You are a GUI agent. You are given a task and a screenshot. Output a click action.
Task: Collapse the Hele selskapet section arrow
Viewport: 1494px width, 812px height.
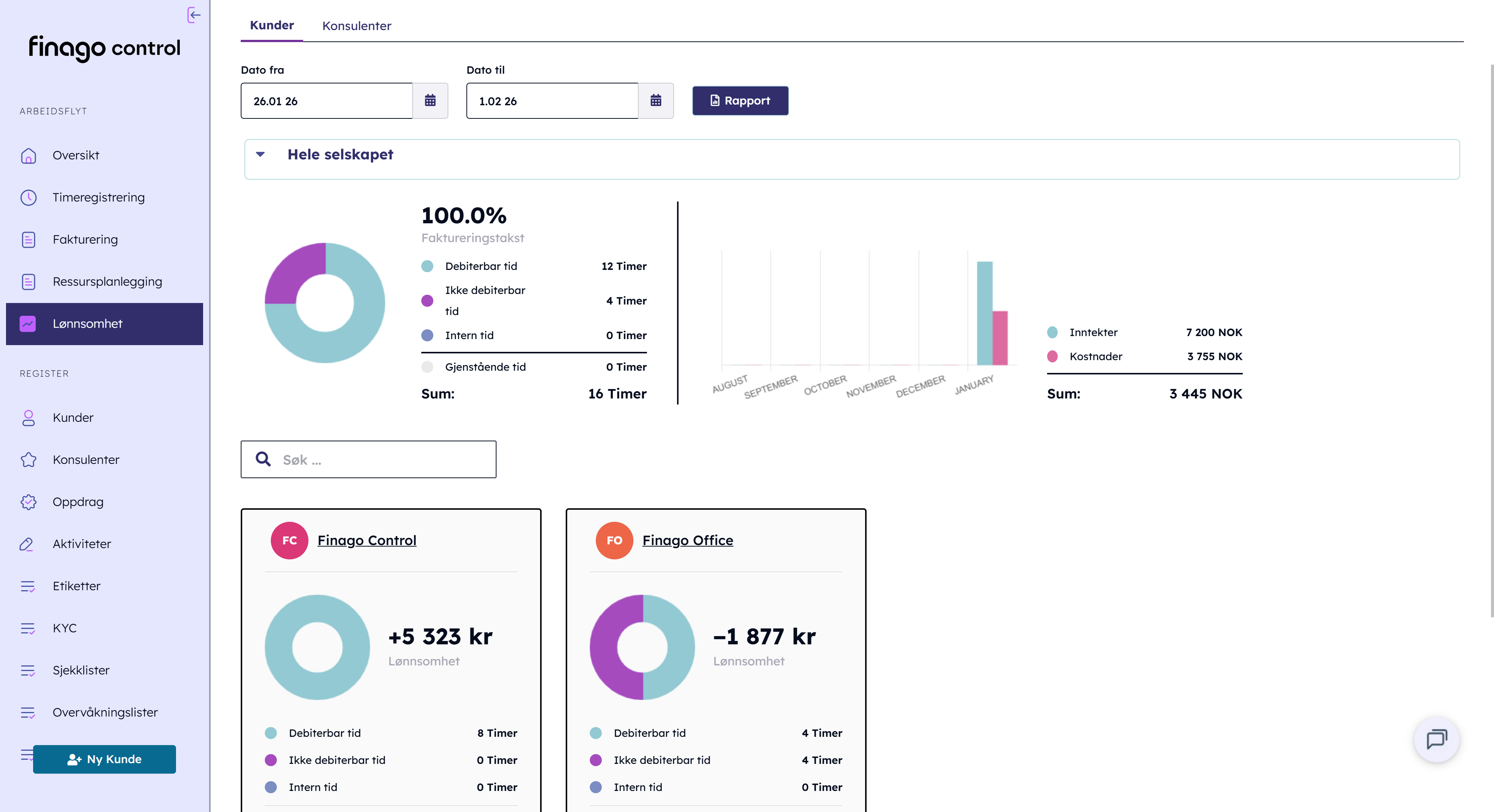coord(260,155)
